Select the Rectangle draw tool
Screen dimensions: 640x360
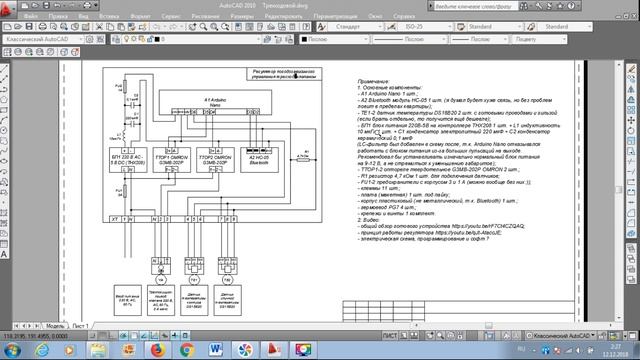[x=4, y=110]
